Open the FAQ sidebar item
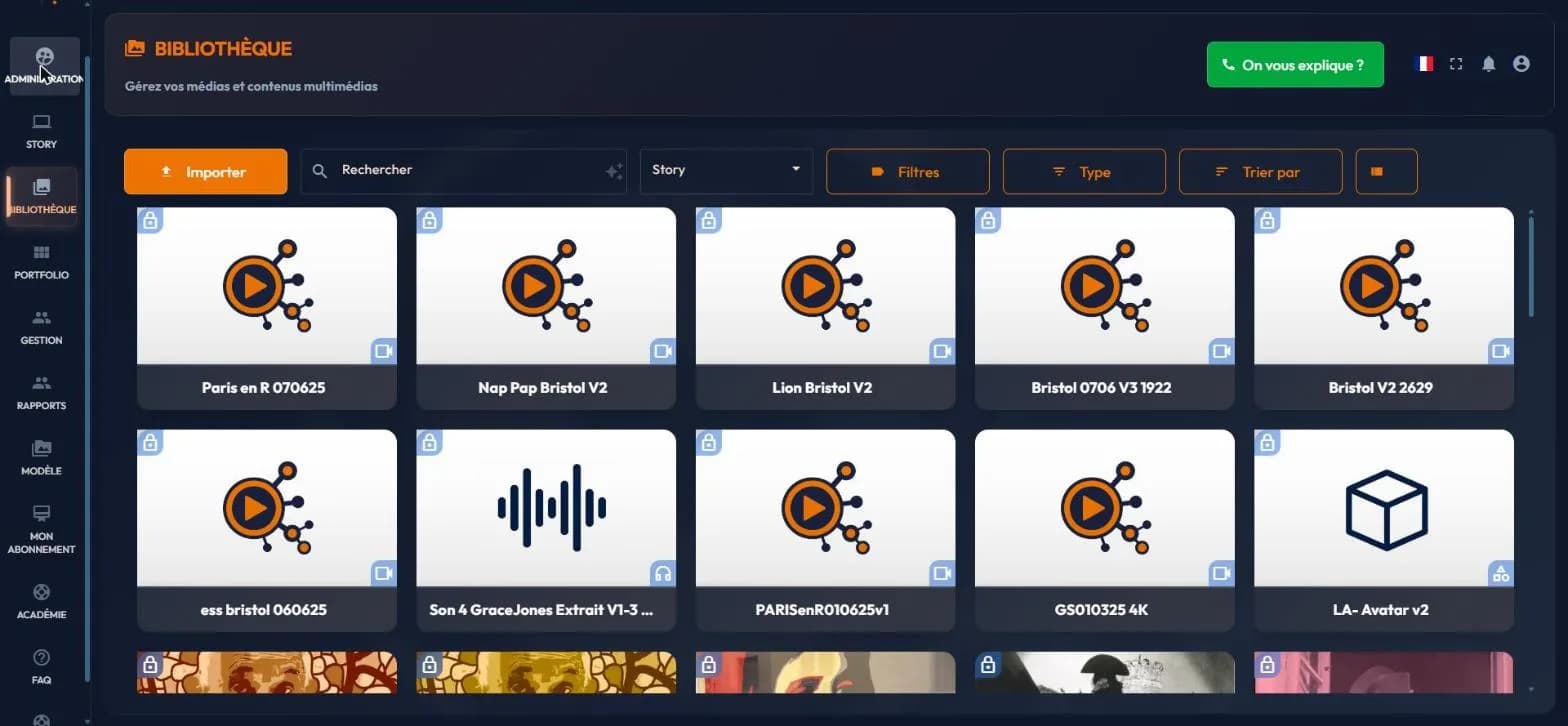 42,667
